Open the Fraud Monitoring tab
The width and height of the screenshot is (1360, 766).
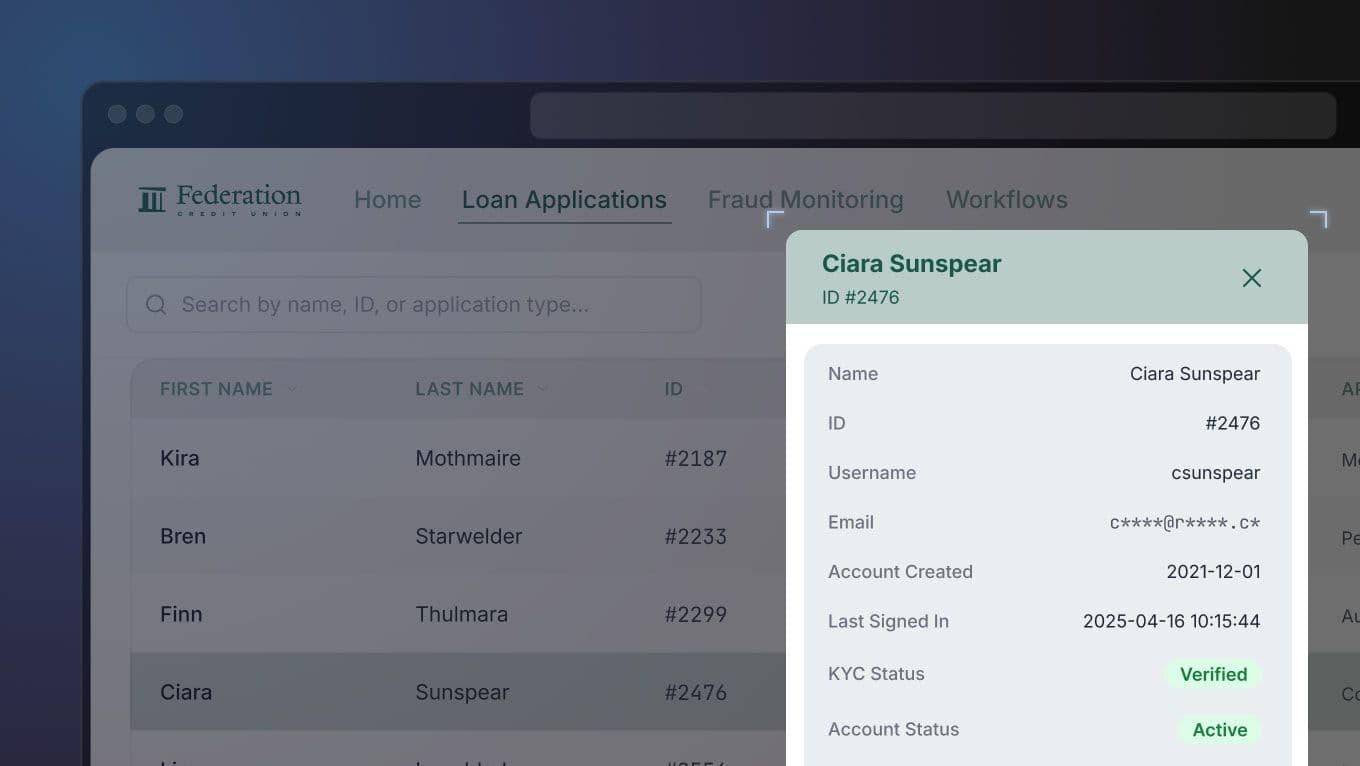(805, 200)
